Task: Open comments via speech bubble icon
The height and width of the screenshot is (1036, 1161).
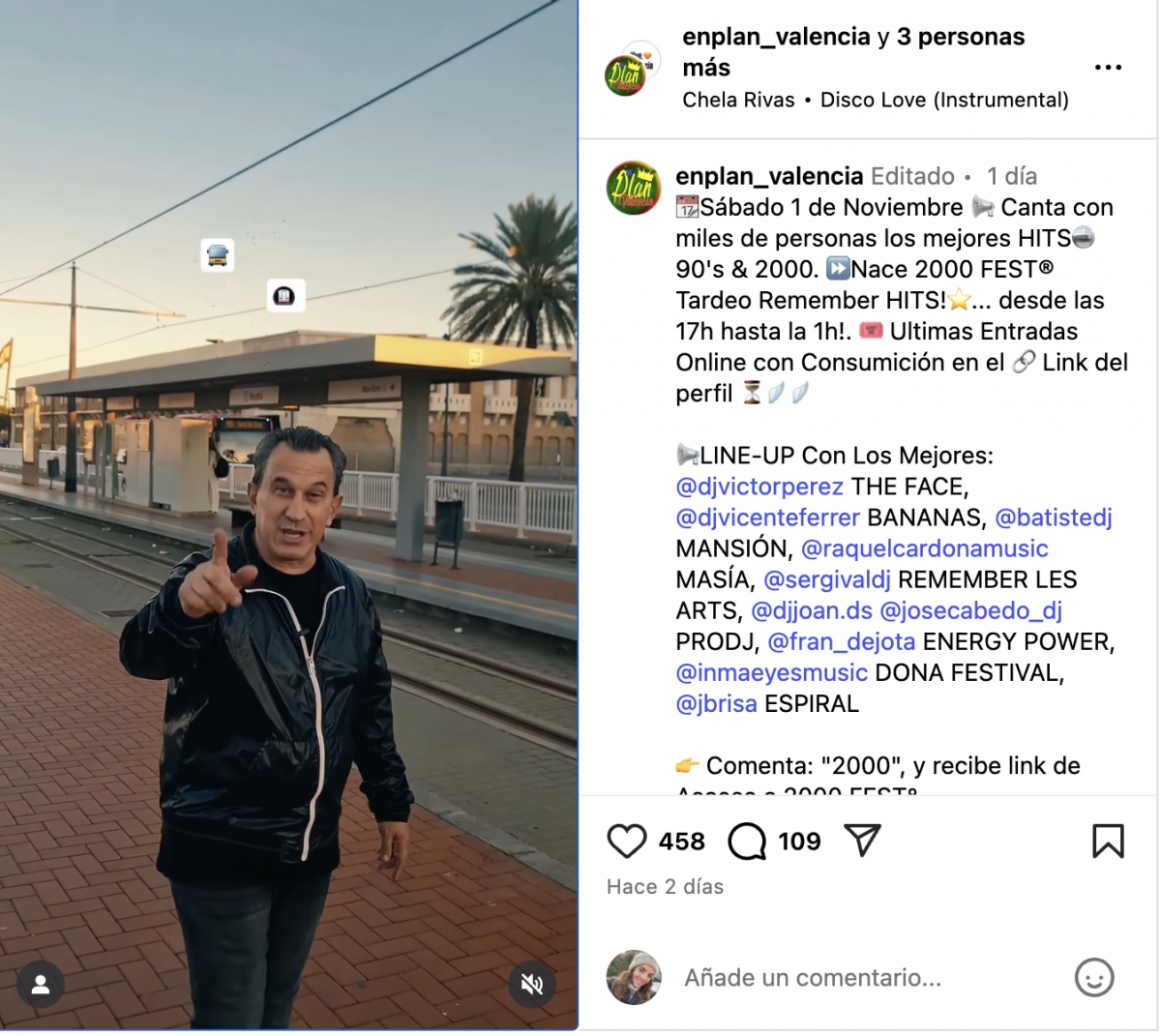Action: click(747, 842)
